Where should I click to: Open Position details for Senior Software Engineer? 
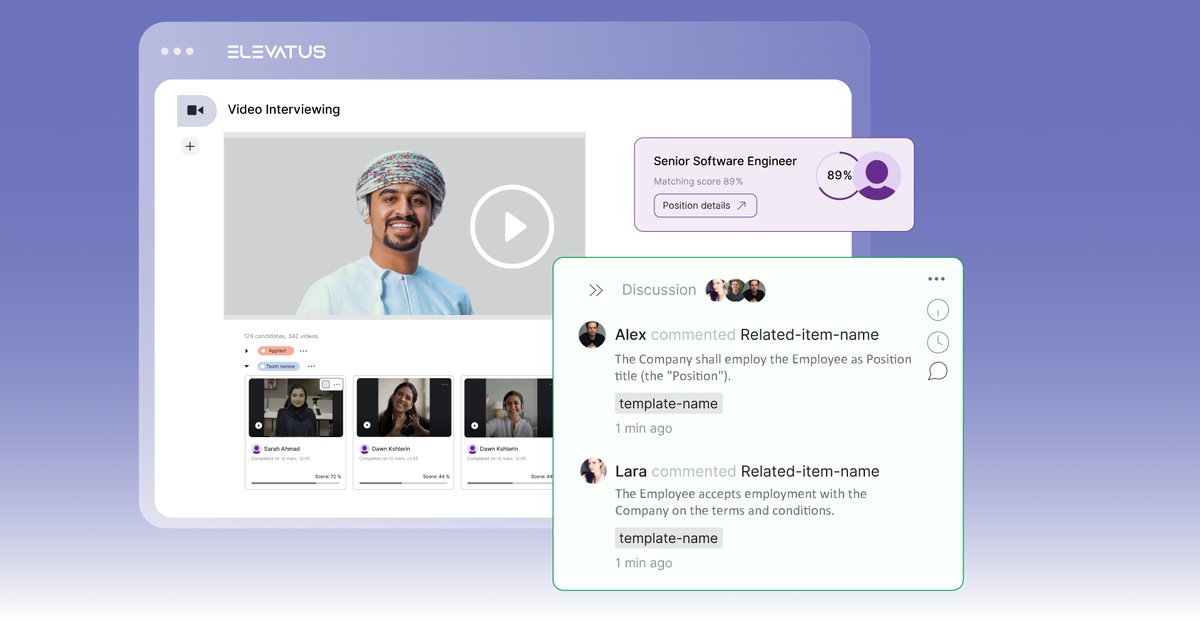[x=705, y=205]
